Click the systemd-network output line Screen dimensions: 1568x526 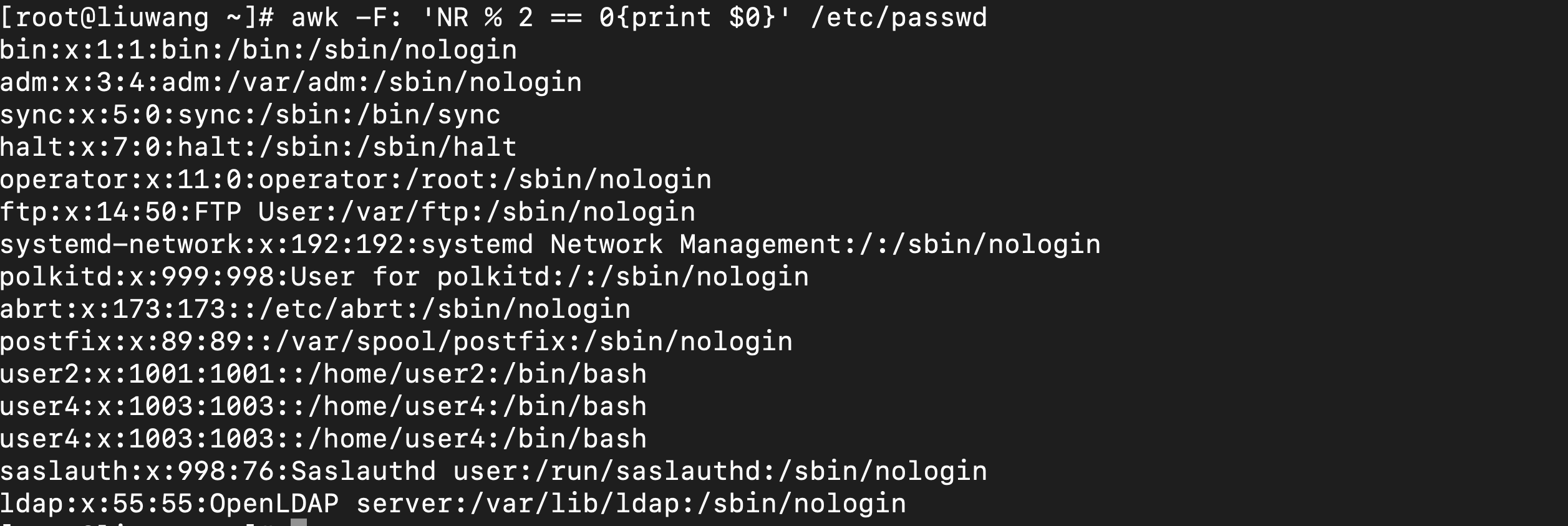[x=550, y=244]
